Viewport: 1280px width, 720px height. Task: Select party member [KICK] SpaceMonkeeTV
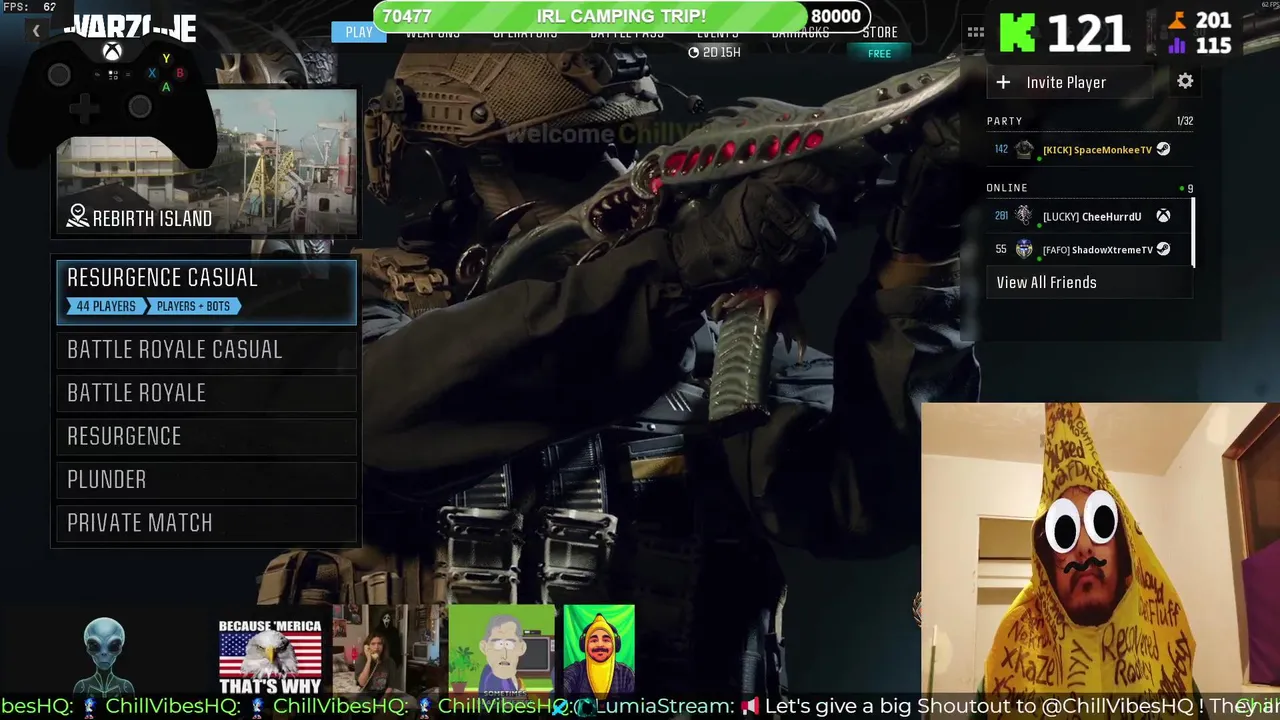tap(1089, 149)
